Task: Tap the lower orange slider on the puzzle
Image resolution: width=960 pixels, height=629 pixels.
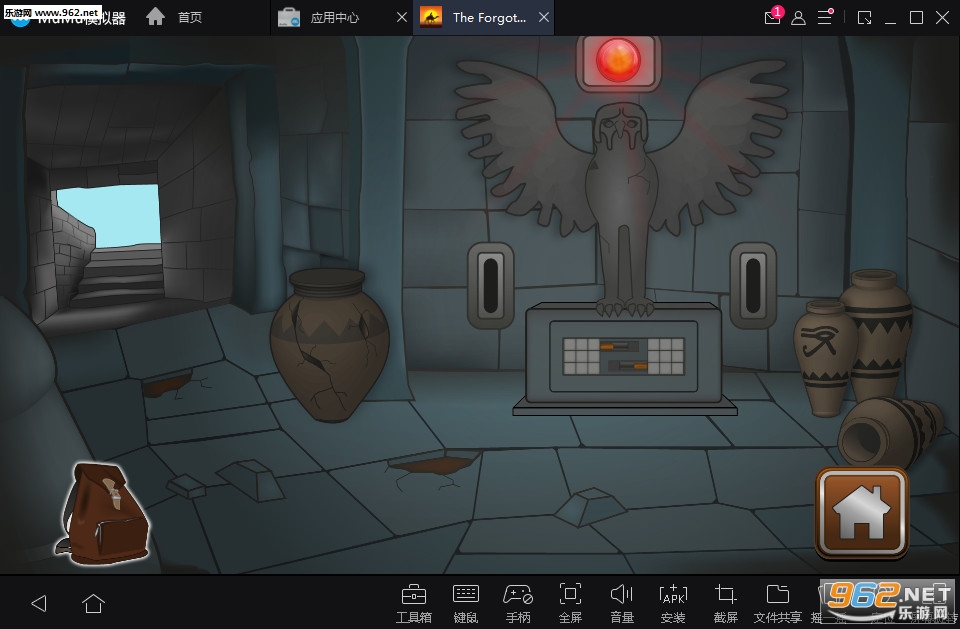Action: 627,366
